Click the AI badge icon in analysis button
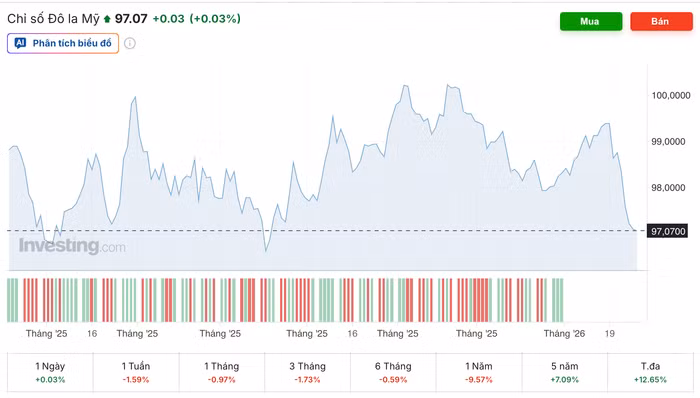The width and height of the screenshot is (700, 398). [20, 43]
